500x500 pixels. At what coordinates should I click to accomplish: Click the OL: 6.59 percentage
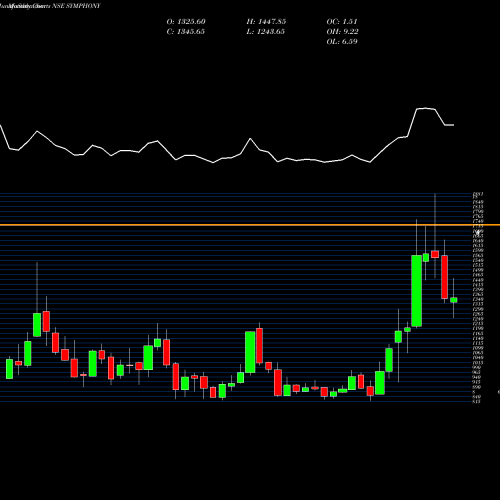(x=342, y=42)
